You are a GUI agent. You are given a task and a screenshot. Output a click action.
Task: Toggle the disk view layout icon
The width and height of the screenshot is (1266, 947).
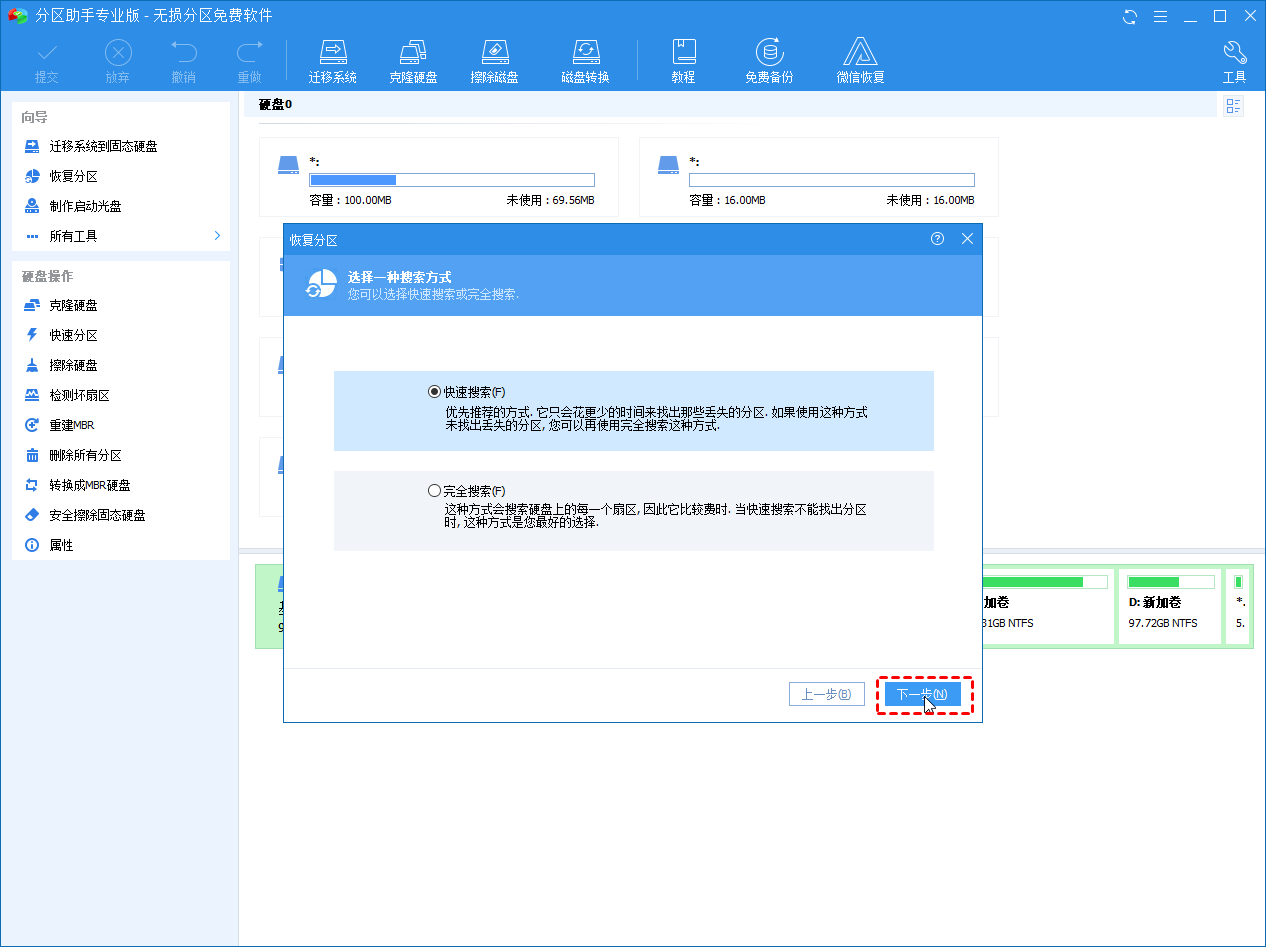[1233, 106]
